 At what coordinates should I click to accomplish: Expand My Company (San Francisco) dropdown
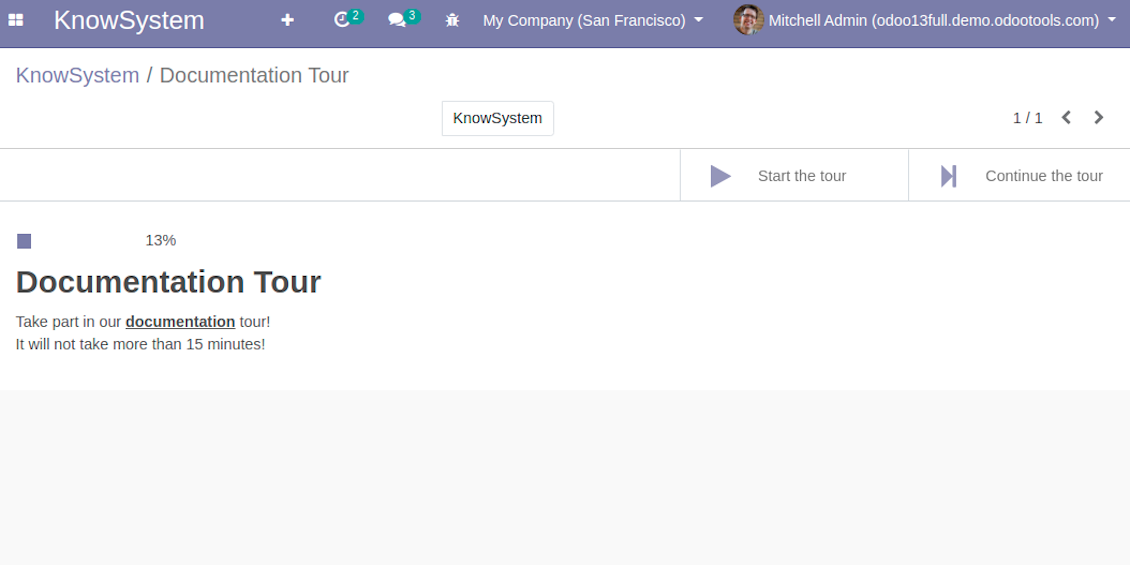coord(593,20)
